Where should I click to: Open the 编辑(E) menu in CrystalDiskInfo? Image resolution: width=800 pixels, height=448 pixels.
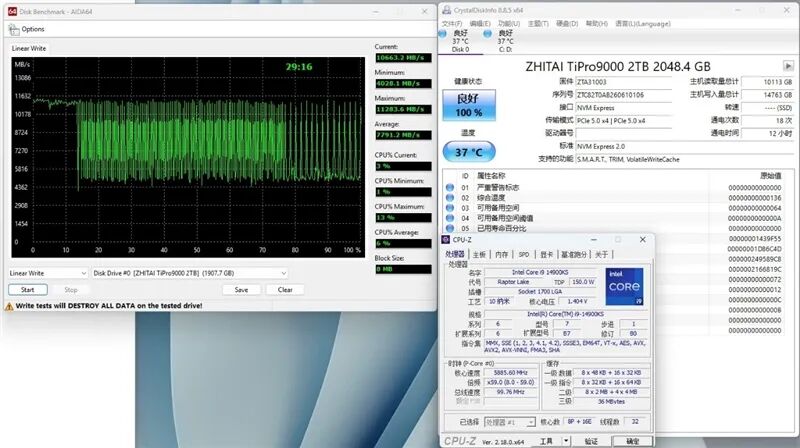click(480, 24)
